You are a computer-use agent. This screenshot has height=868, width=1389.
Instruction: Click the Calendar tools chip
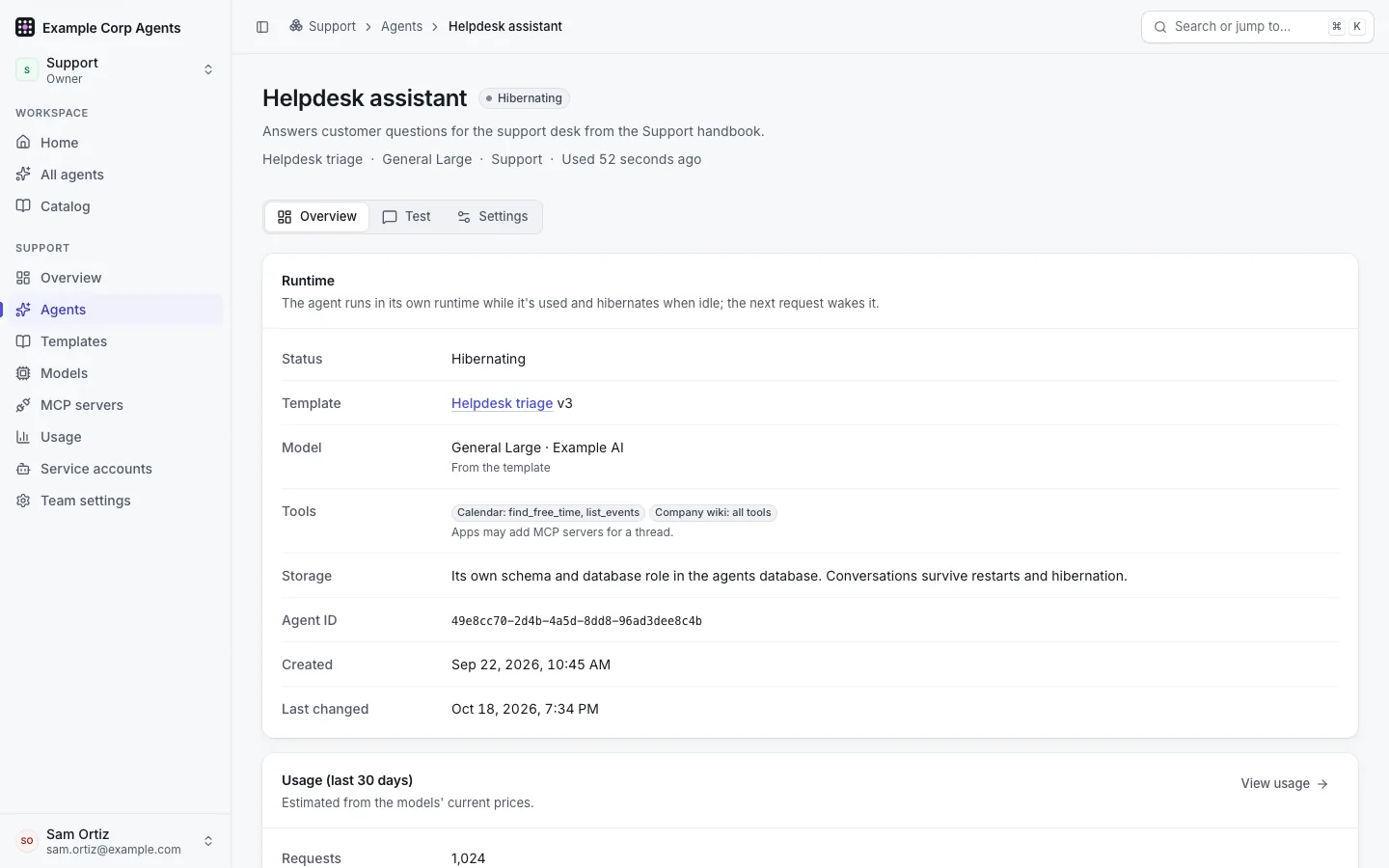548,512
